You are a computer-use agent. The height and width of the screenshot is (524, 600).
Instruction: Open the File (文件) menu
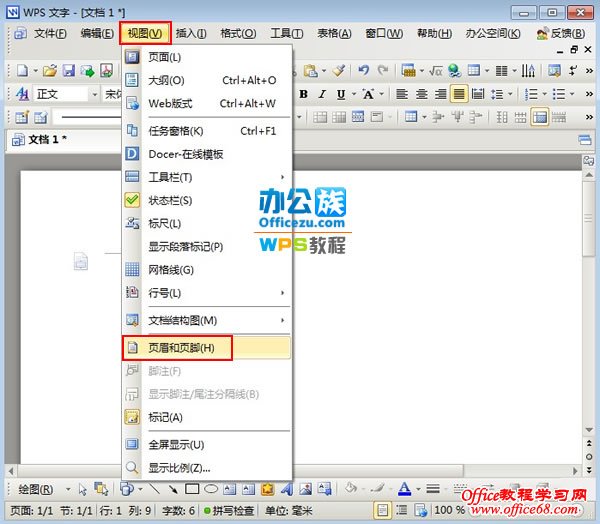click(x=50, y=34)
